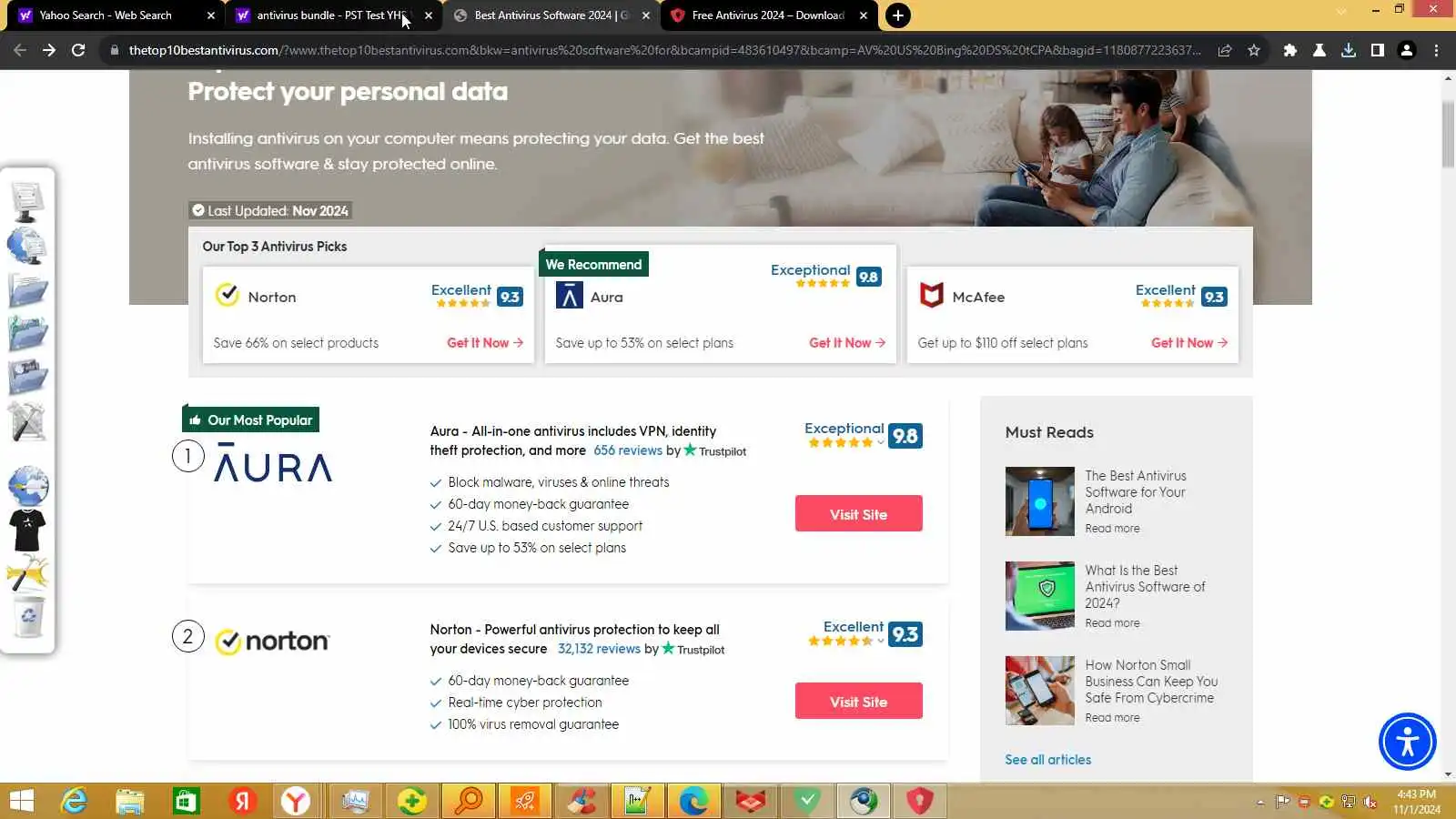
Task: Open Yandex red Я icon in taskbar
Action: pos(242,801)
